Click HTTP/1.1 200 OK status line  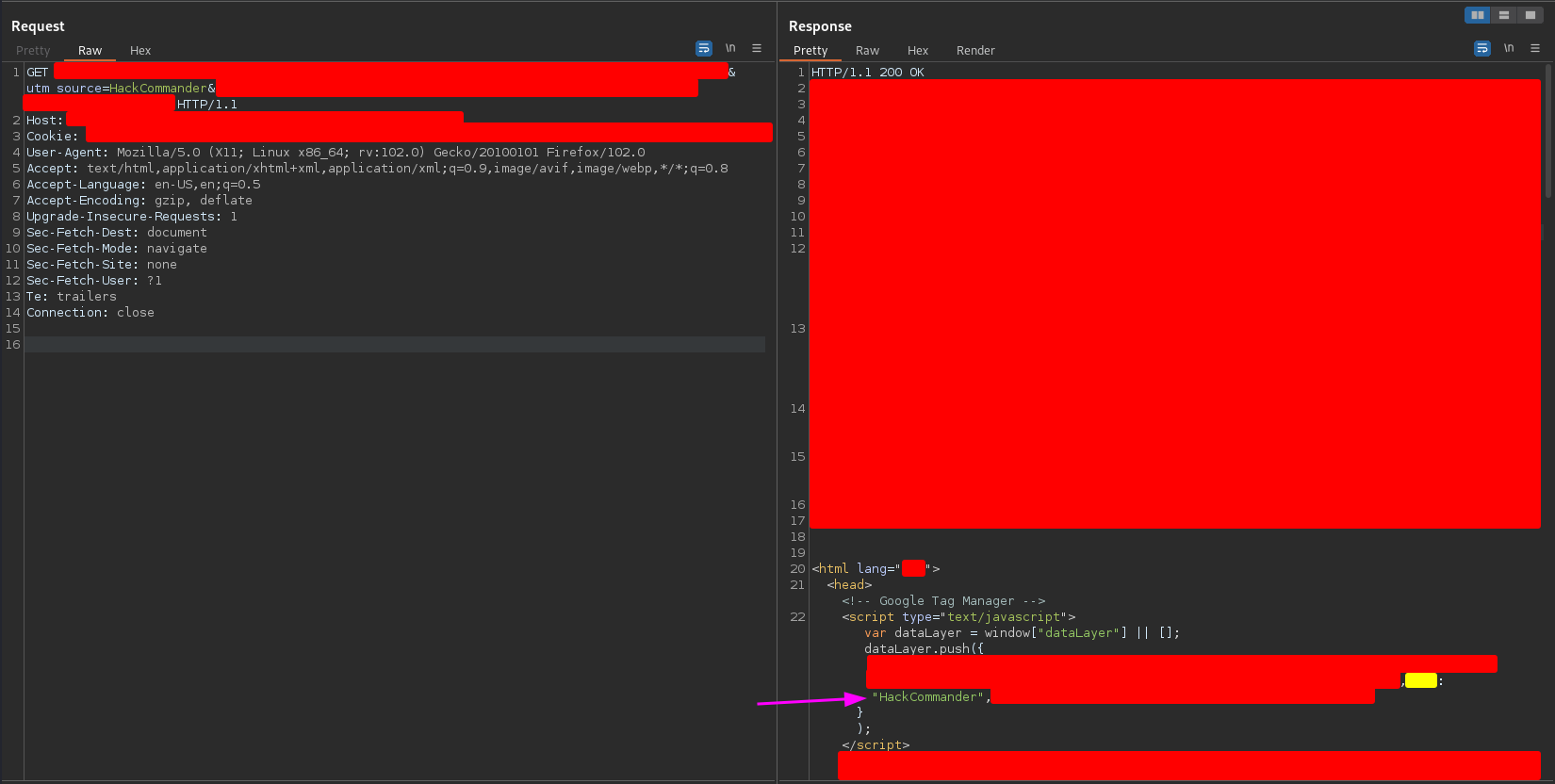[x=868, y=73]
